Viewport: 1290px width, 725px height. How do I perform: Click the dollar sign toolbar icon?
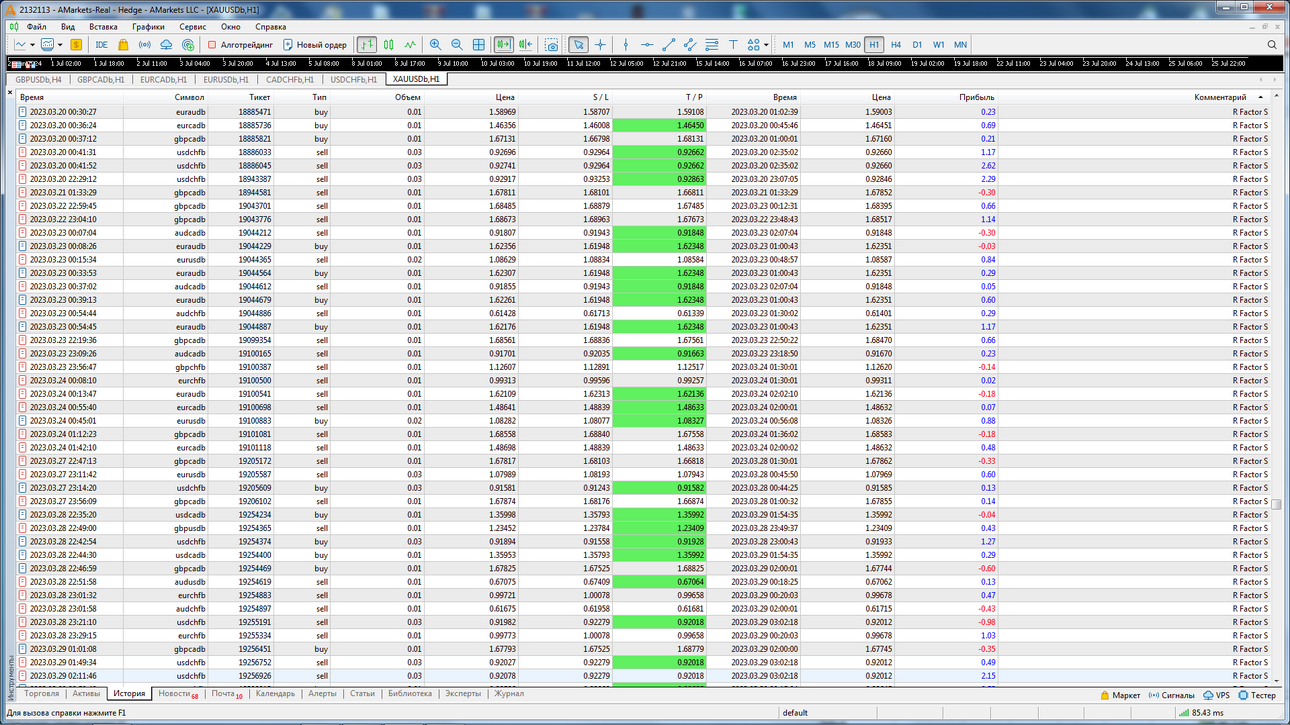click(76, 45)
